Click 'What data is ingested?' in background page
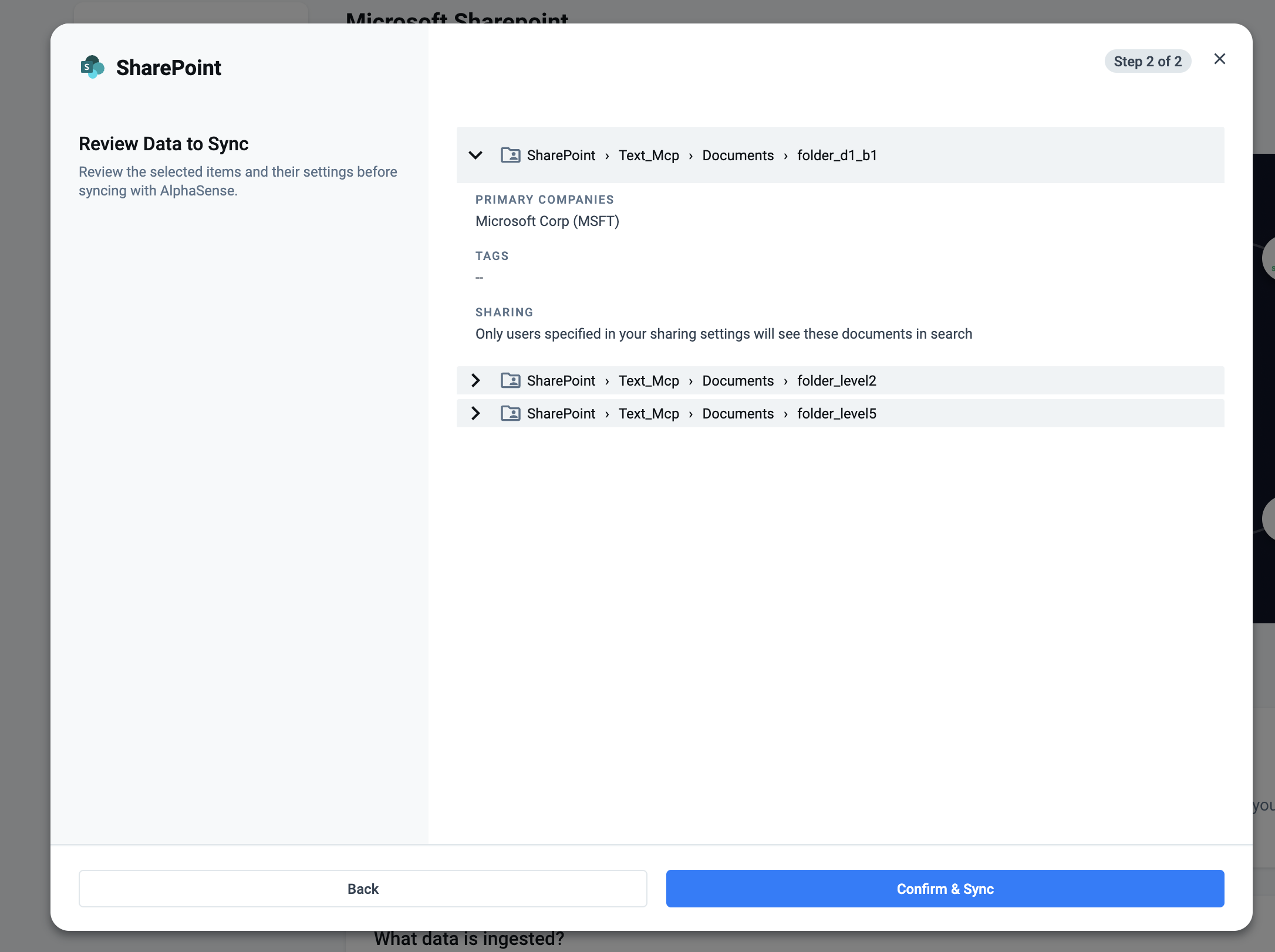The height and width of the screenshot is (952, 1275). tap(469, 939)
